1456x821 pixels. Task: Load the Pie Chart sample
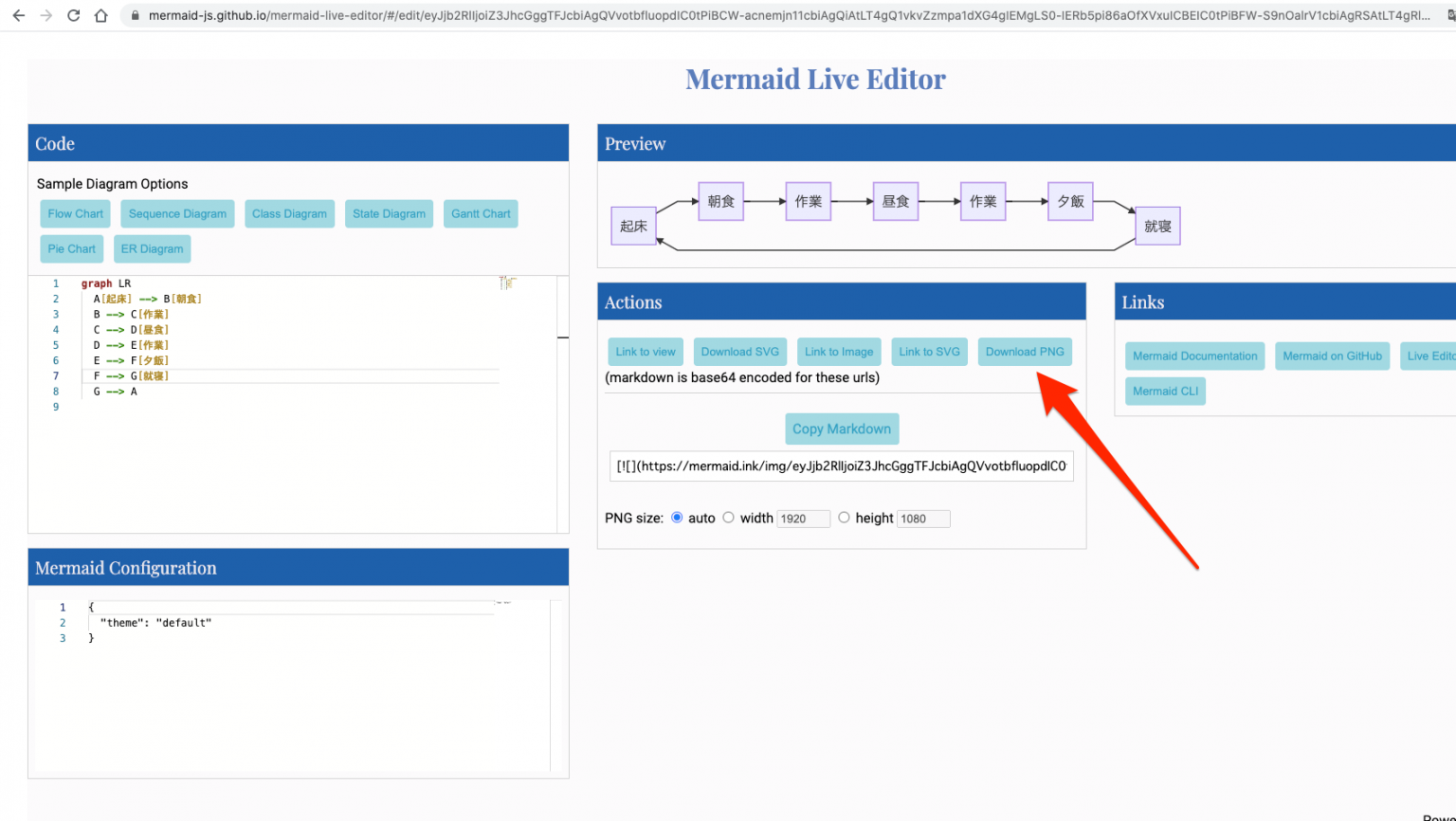(71, 248)
